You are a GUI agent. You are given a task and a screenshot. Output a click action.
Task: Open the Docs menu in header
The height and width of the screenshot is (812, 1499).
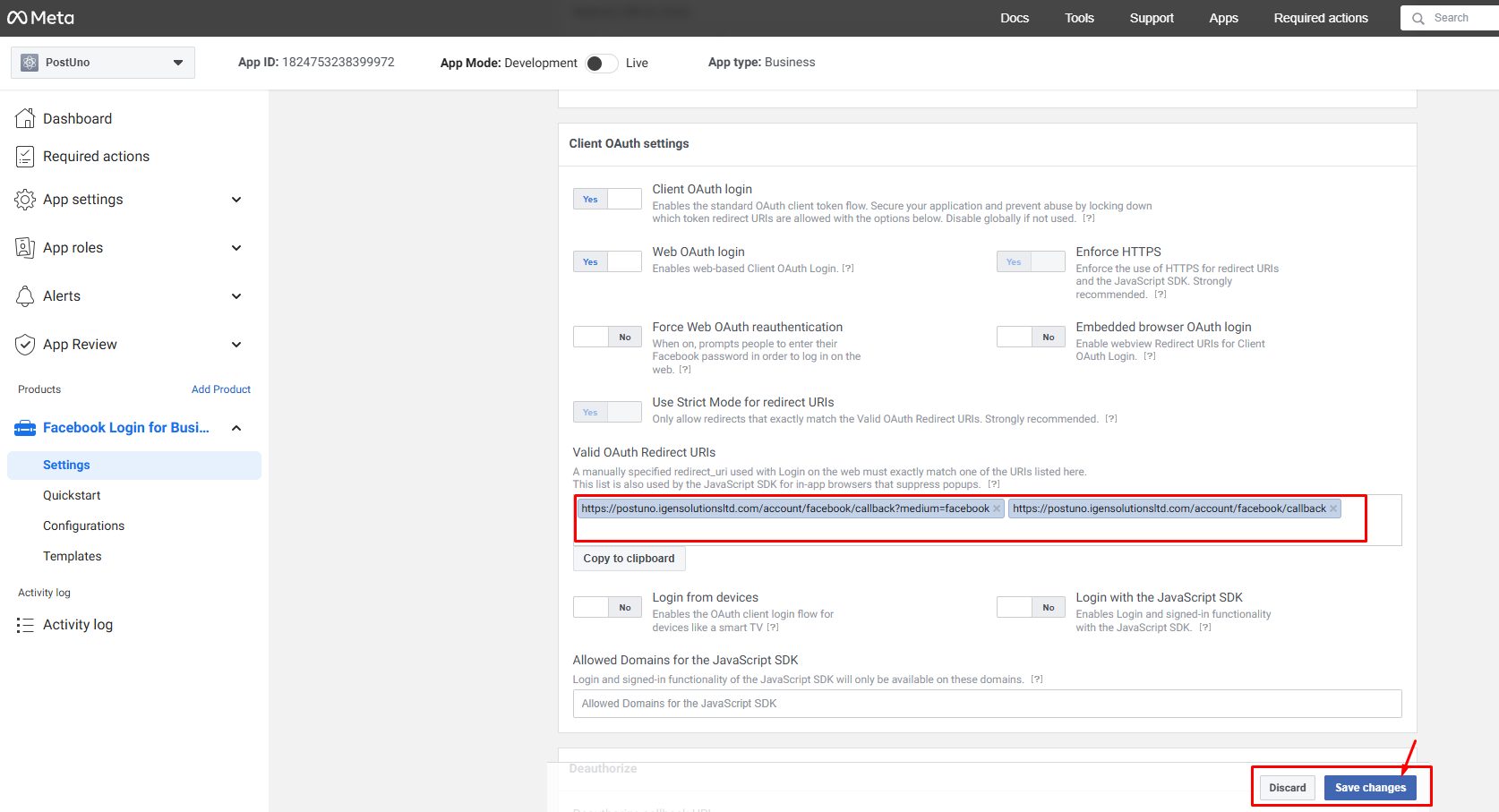coord(1014,18)
